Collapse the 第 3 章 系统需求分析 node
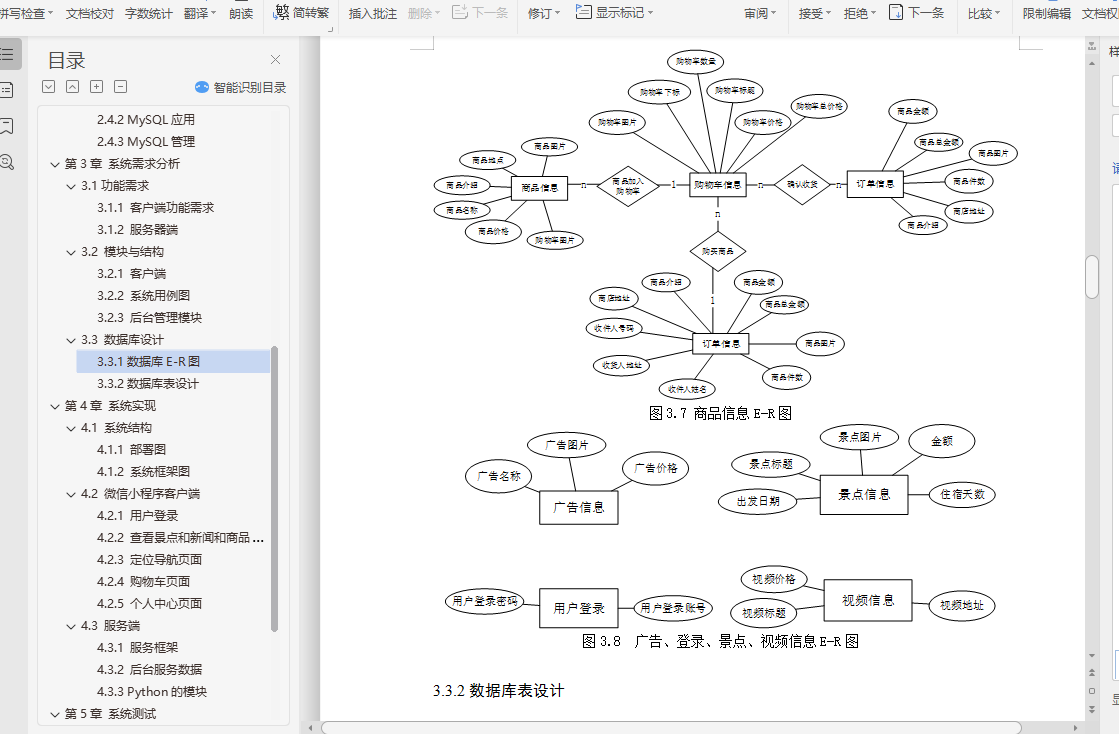Viewport: 1119px width, 734px height. click(x=55, y=164)
